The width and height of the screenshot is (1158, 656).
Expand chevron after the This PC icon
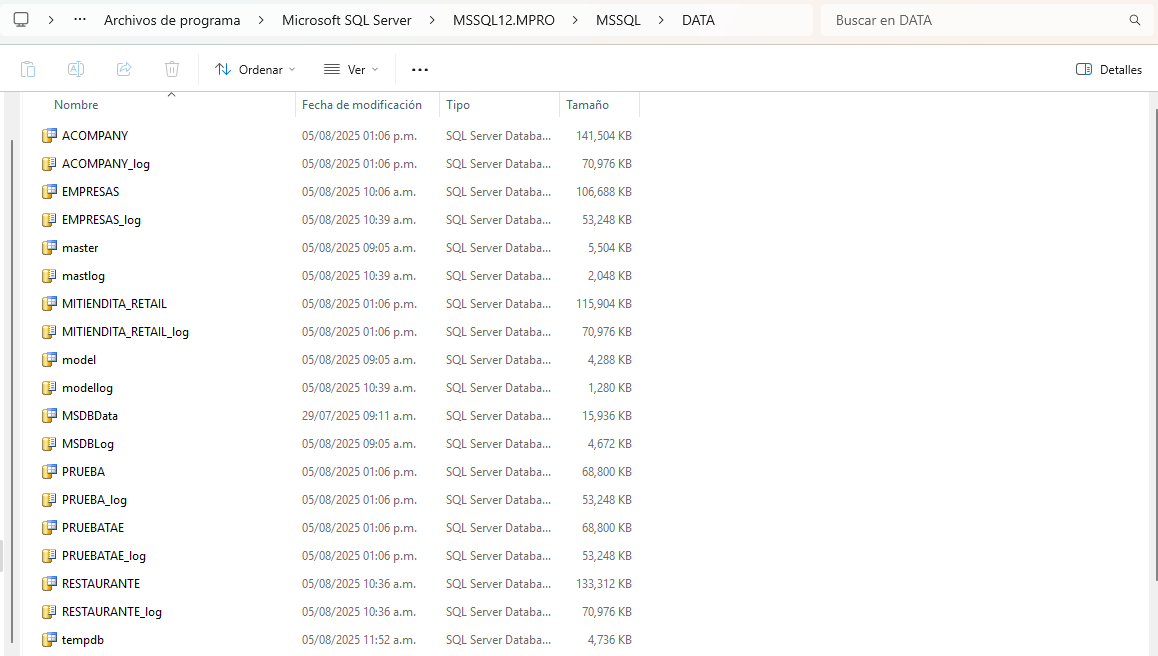click(x=51, y=20)
